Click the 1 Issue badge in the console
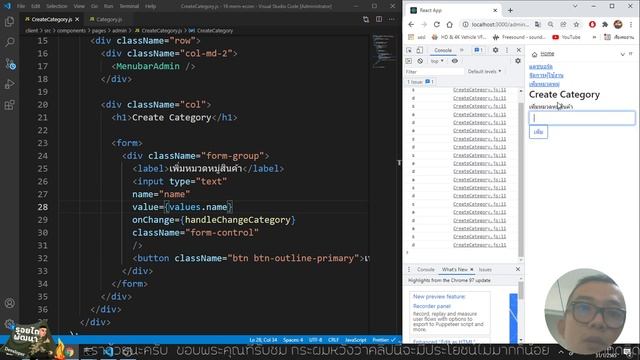This screenshot has width=640, height=360. click(x=420, y=82)
